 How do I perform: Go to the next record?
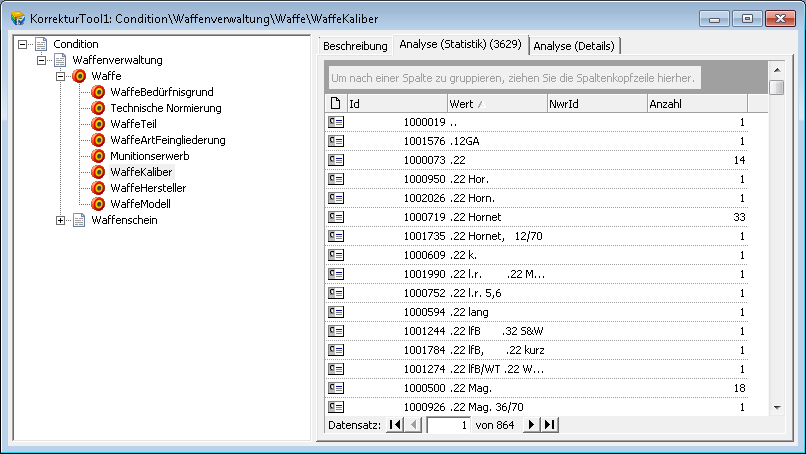click(x=532, y=425)
